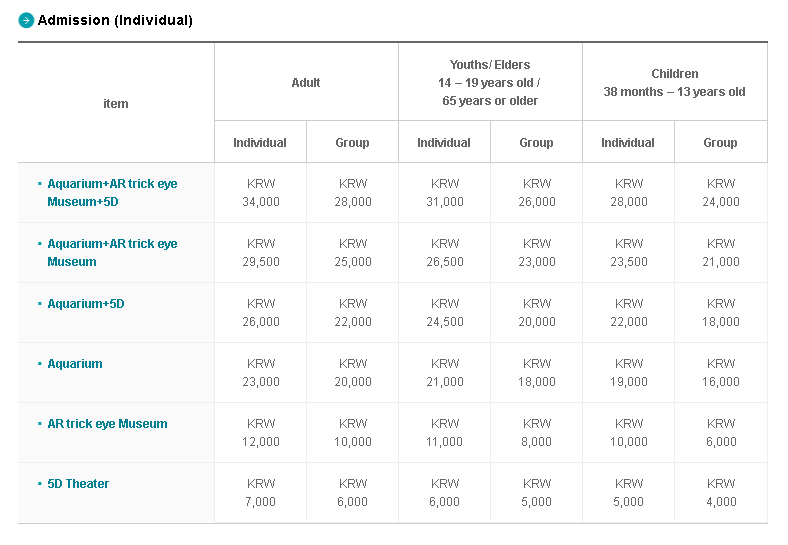788x545 pixels.
Task: Select the KRW 12,000 price cell
Action: 261,433
